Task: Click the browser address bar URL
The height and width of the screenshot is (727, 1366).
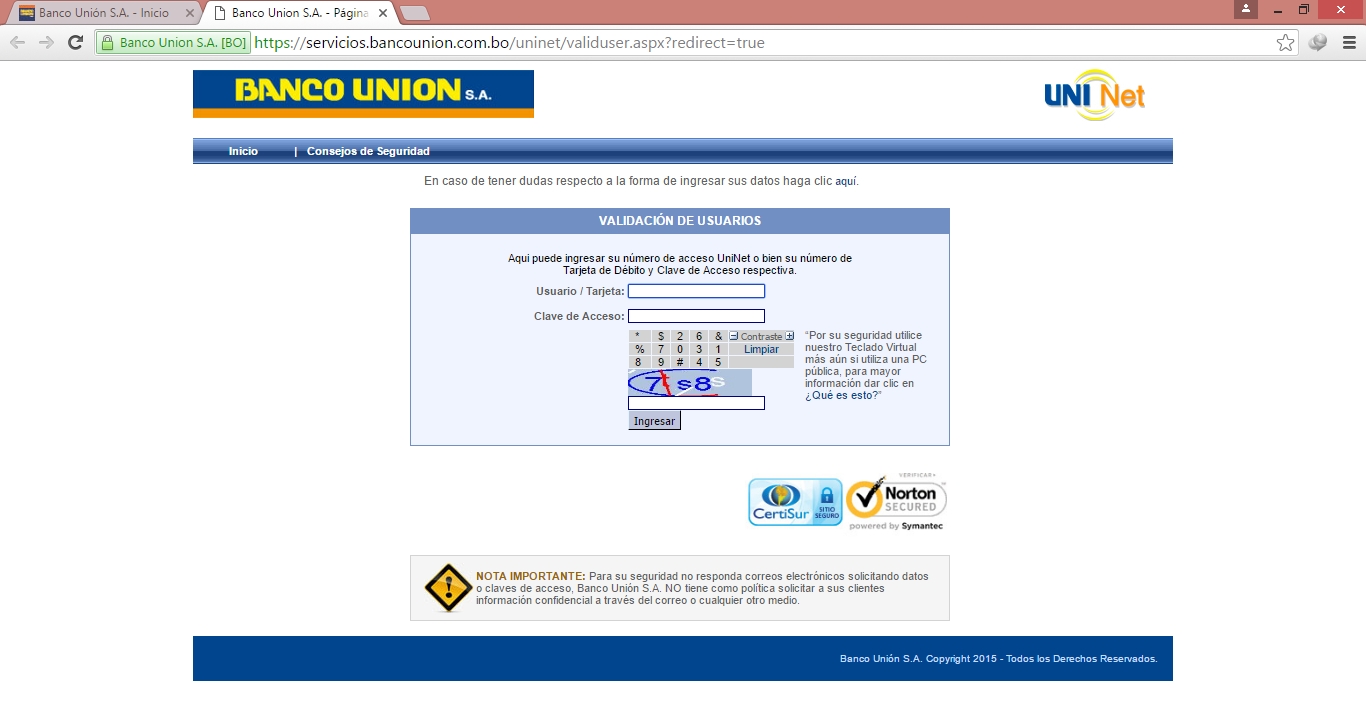Action: point(510,43)
